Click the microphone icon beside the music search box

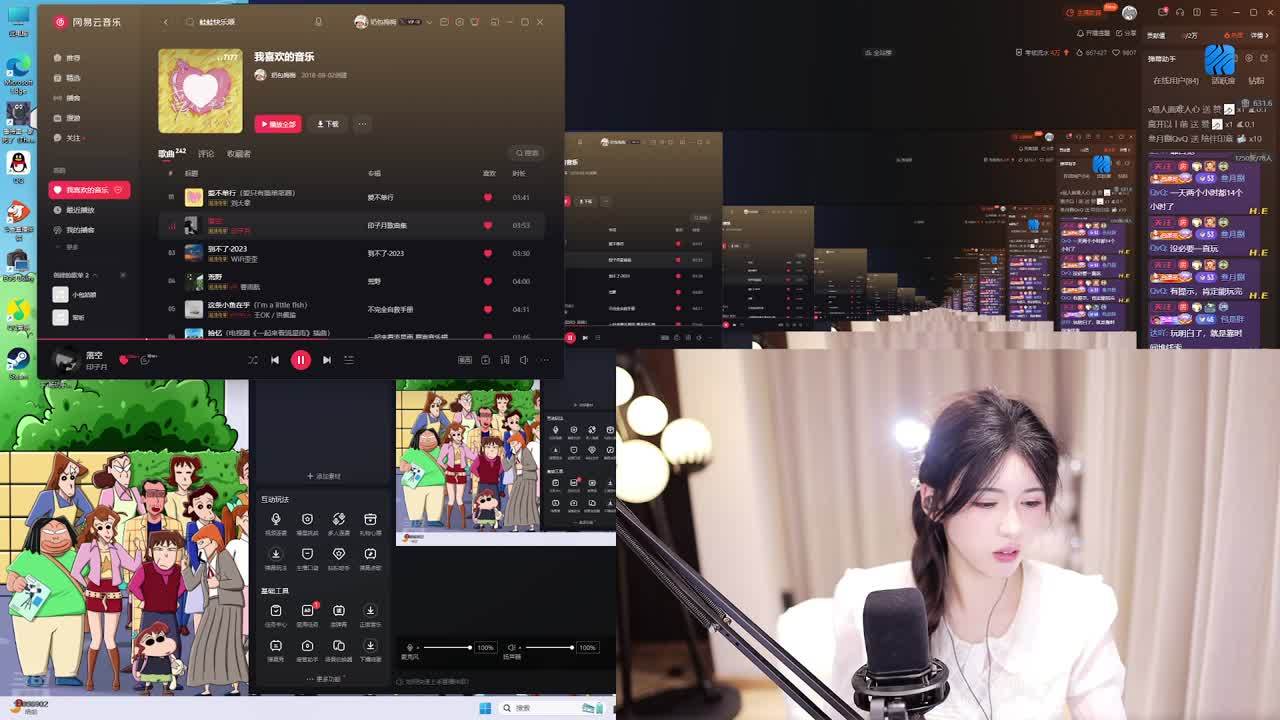(318, 22)
